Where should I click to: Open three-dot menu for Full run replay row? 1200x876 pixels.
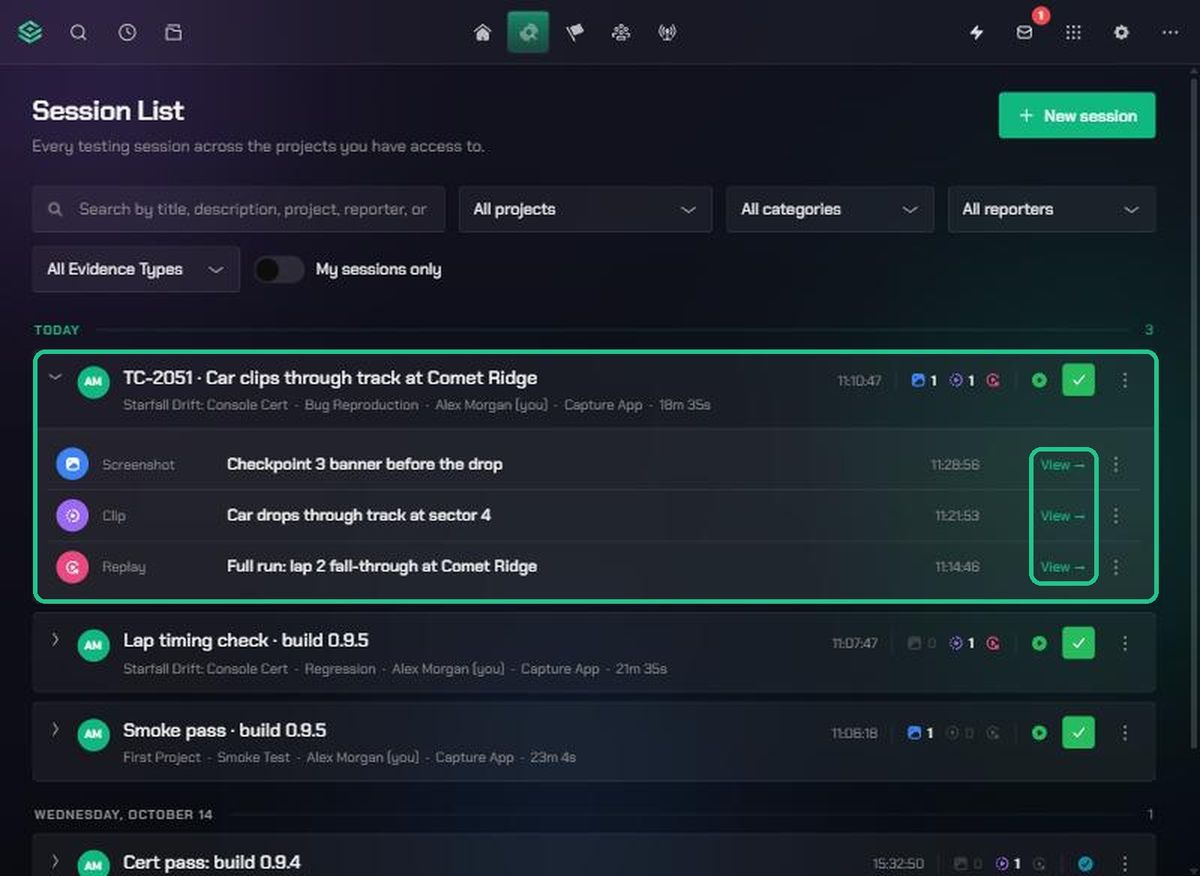tap(1116, 567)
